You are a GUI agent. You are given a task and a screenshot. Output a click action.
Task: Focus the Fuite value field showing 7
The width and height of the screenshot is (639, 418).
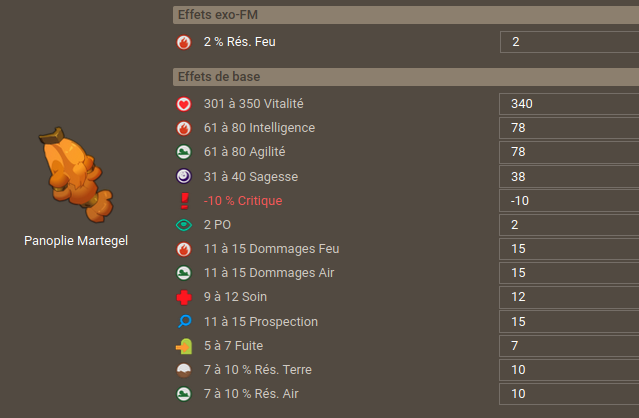(x=569, y=346)
